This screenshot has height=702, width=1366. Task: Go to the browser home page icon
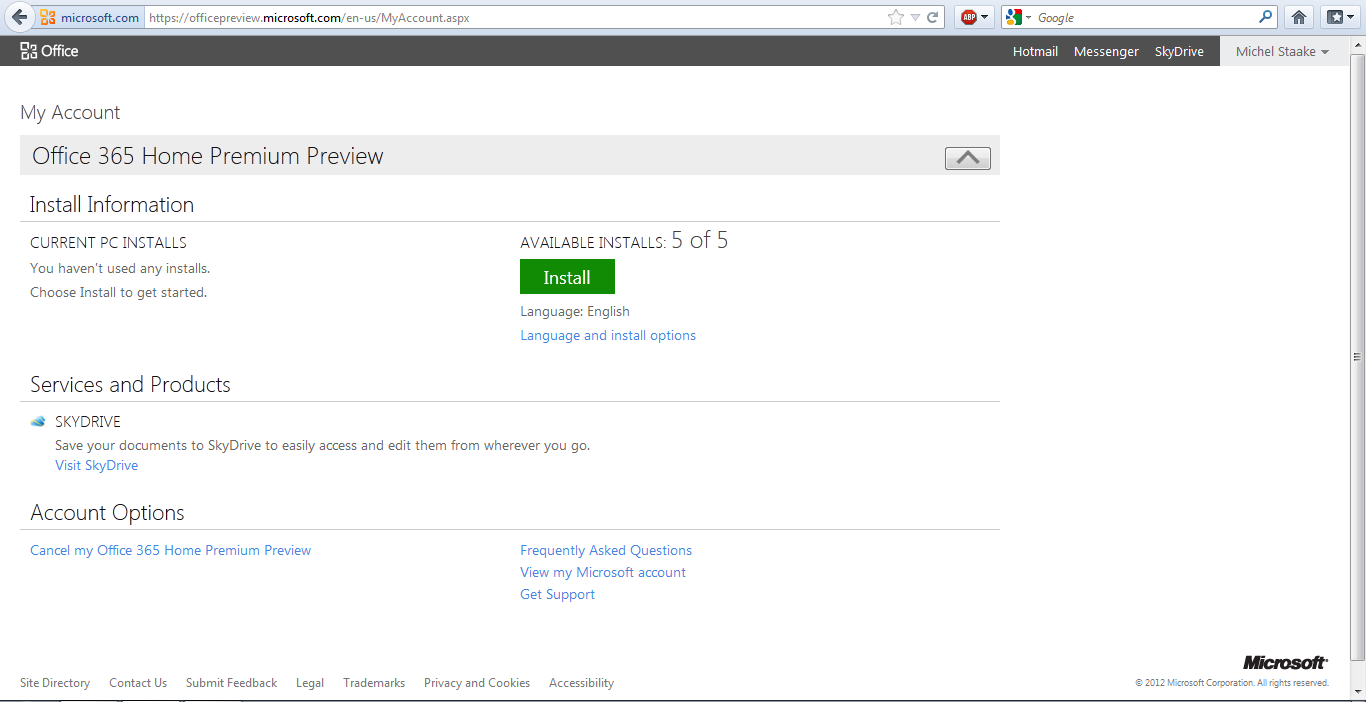1299,17
